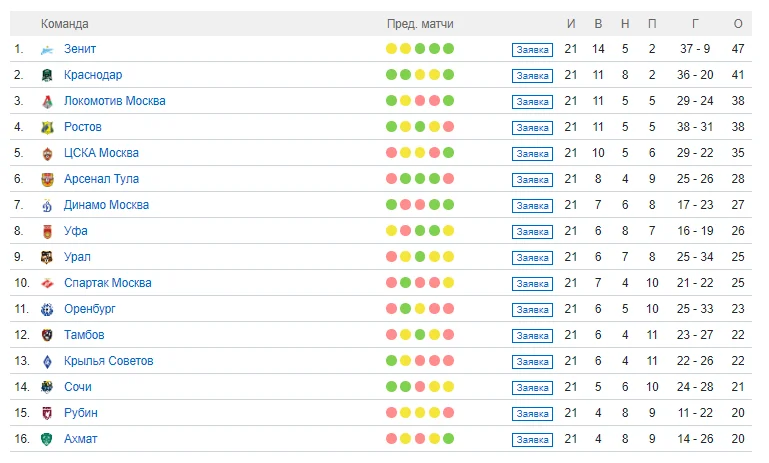Go to Локомотив Москва team page
The height and width of the screenshot is (463, 769).
pyautogui.click(x=115, y=101)
